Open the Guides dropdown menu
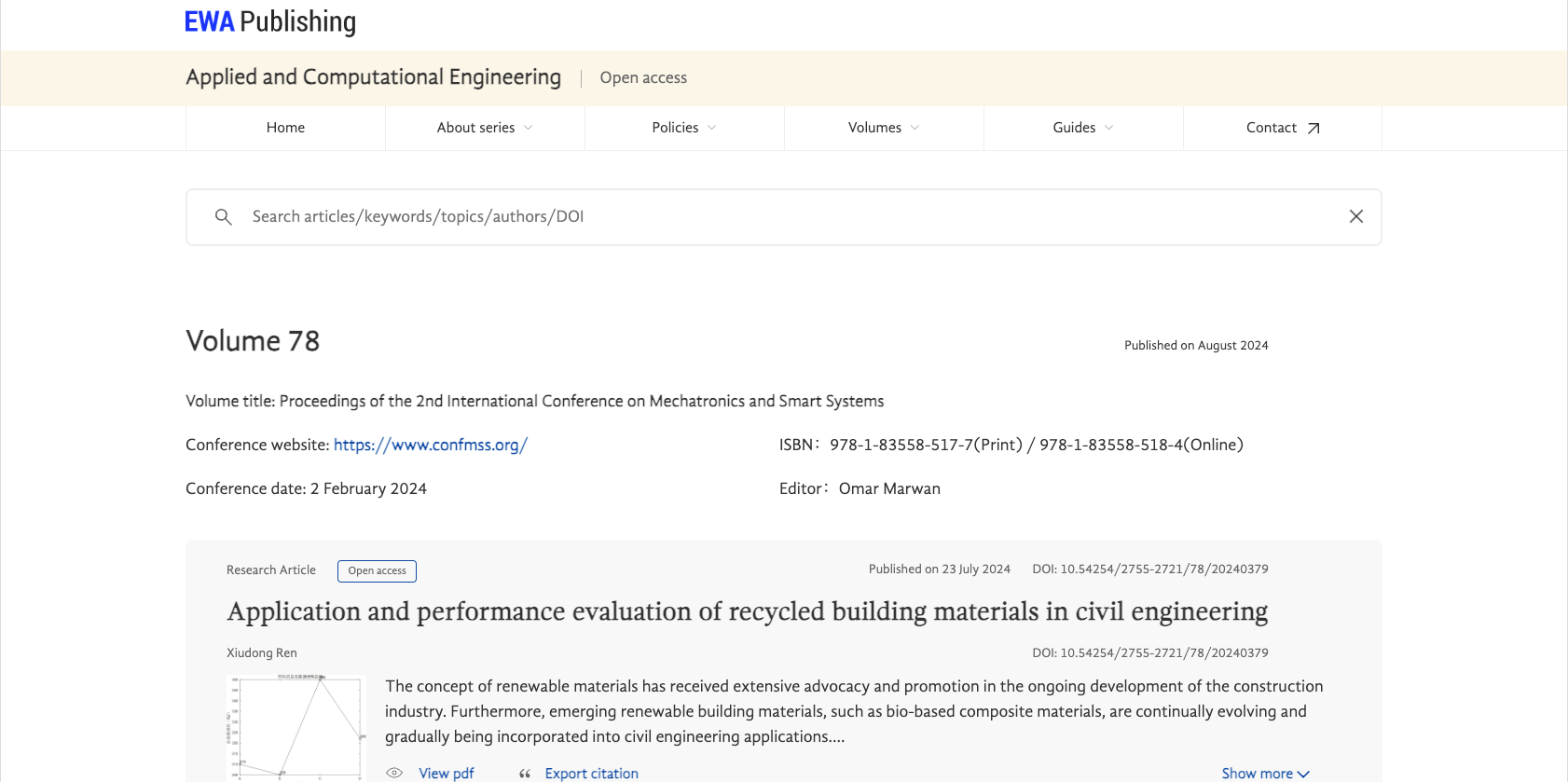This screenshot has height=782, width=1568. (1083, 128)
